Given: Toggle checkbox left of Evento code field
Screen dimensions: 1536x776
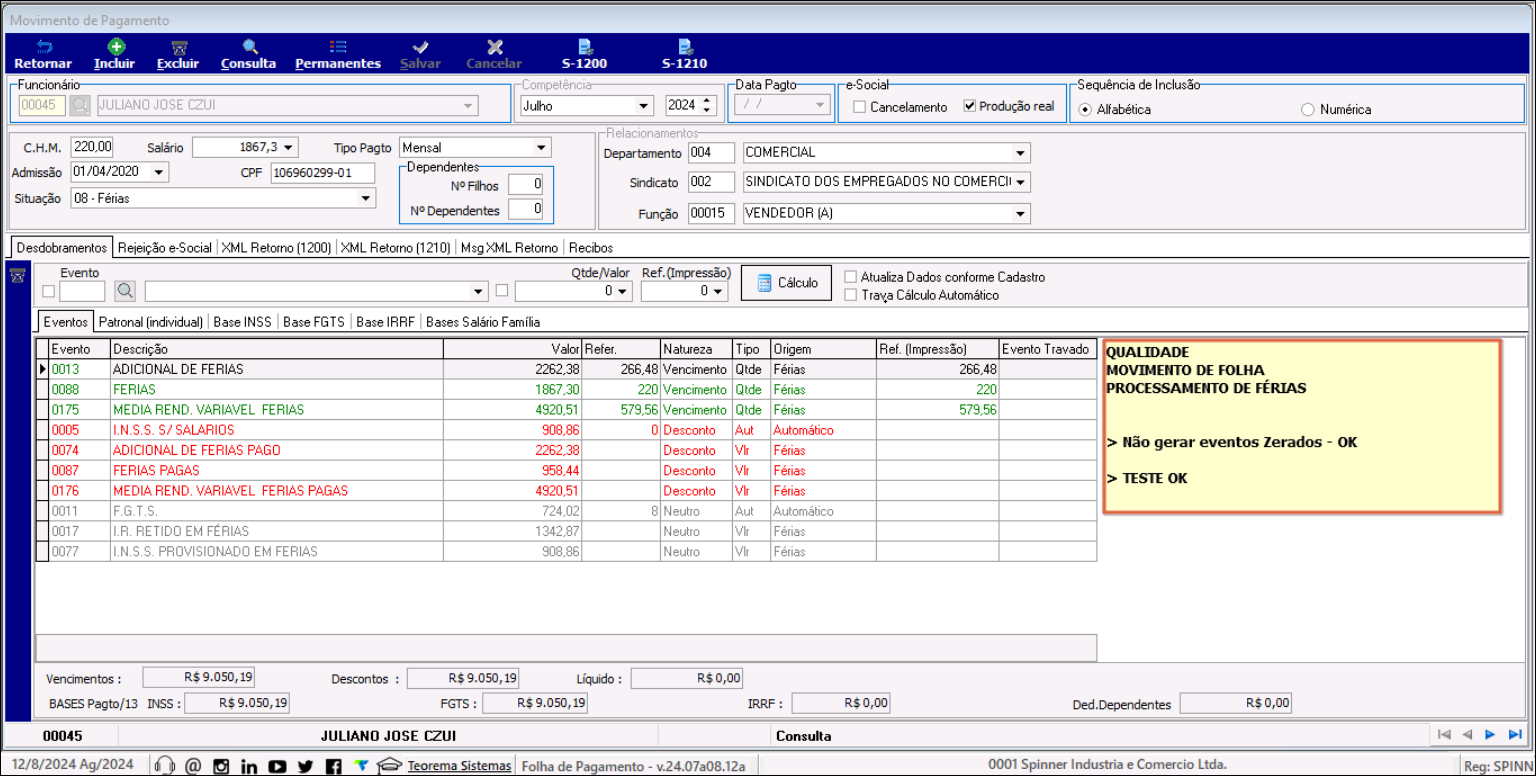Looking at the screenshot, I should [x=49, y=291].
